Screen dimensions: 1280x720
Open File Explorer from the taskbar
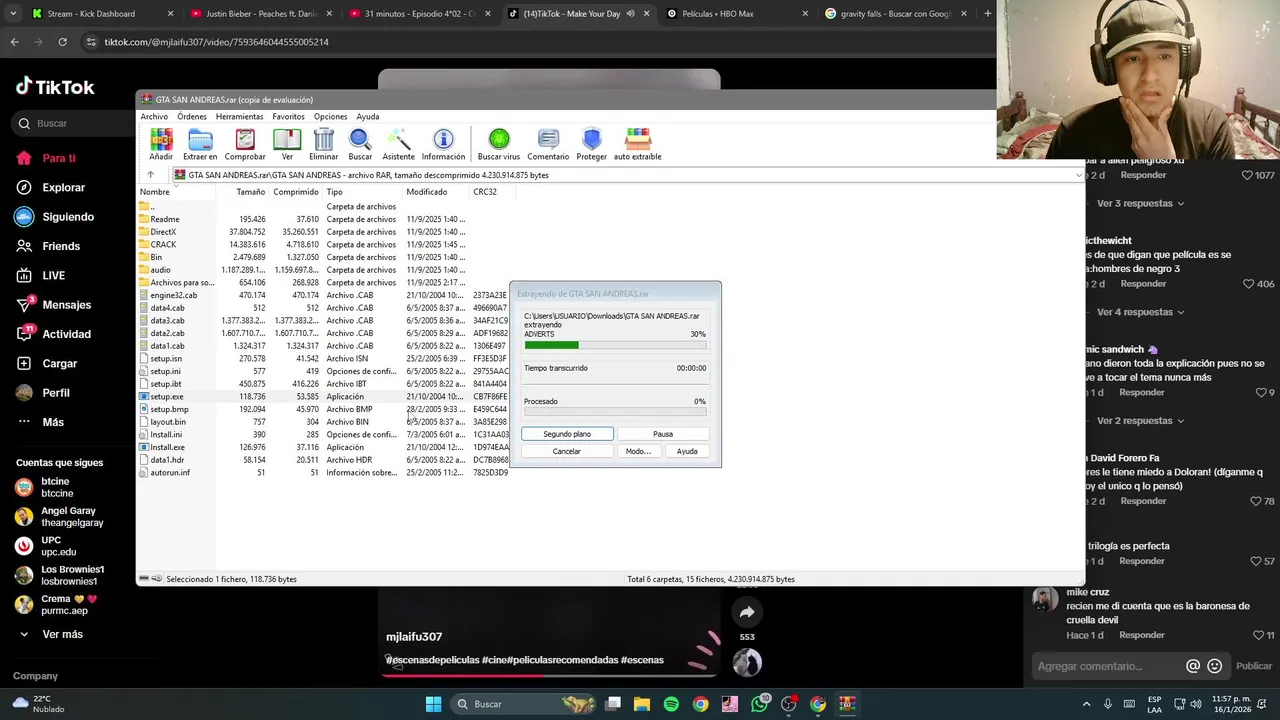[642, 704]
